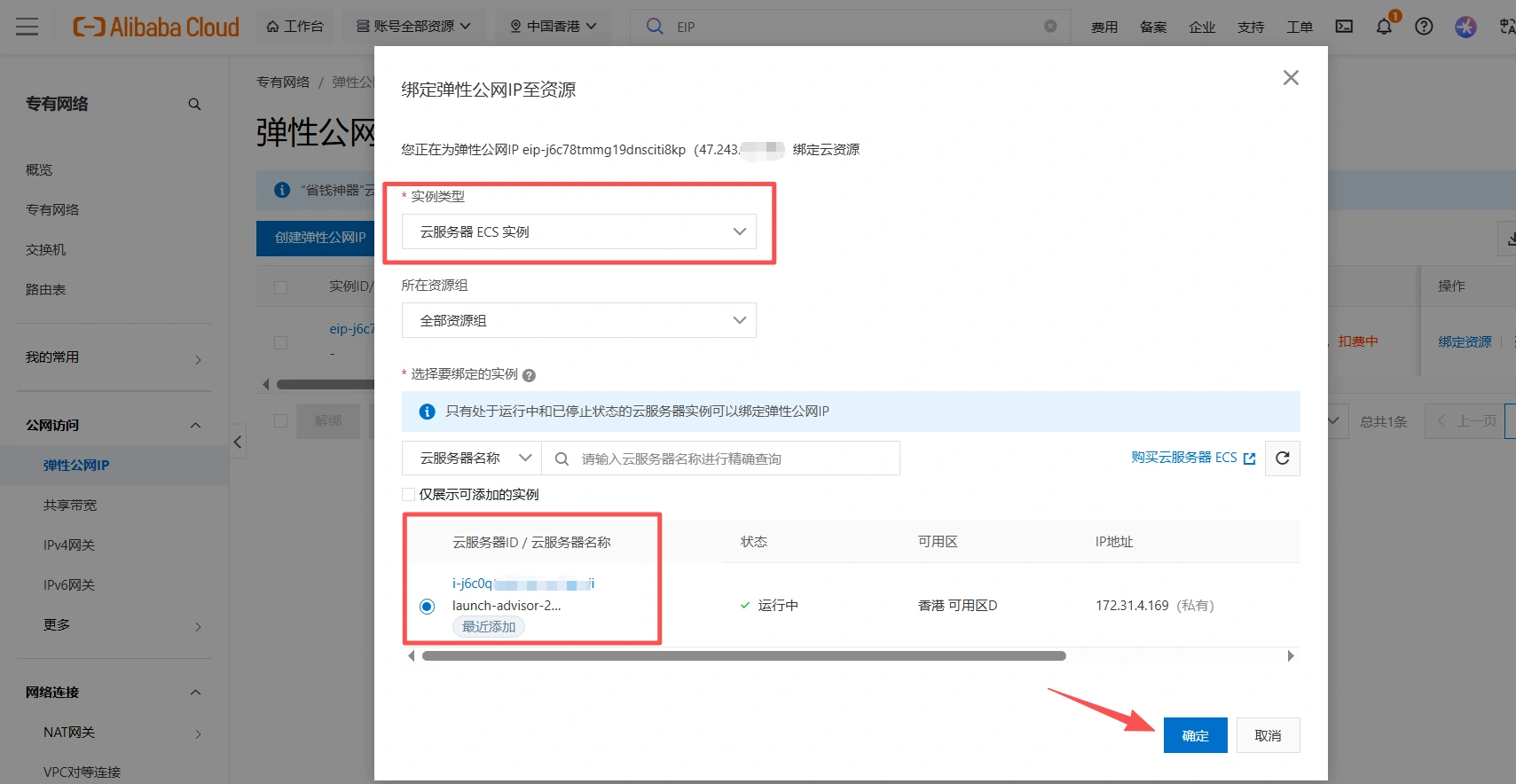Viewport: 1516px width, 784px height.
Task: Close the 绑定弹性公网IP至资源 dialog
Action: tap(1291, 78)
